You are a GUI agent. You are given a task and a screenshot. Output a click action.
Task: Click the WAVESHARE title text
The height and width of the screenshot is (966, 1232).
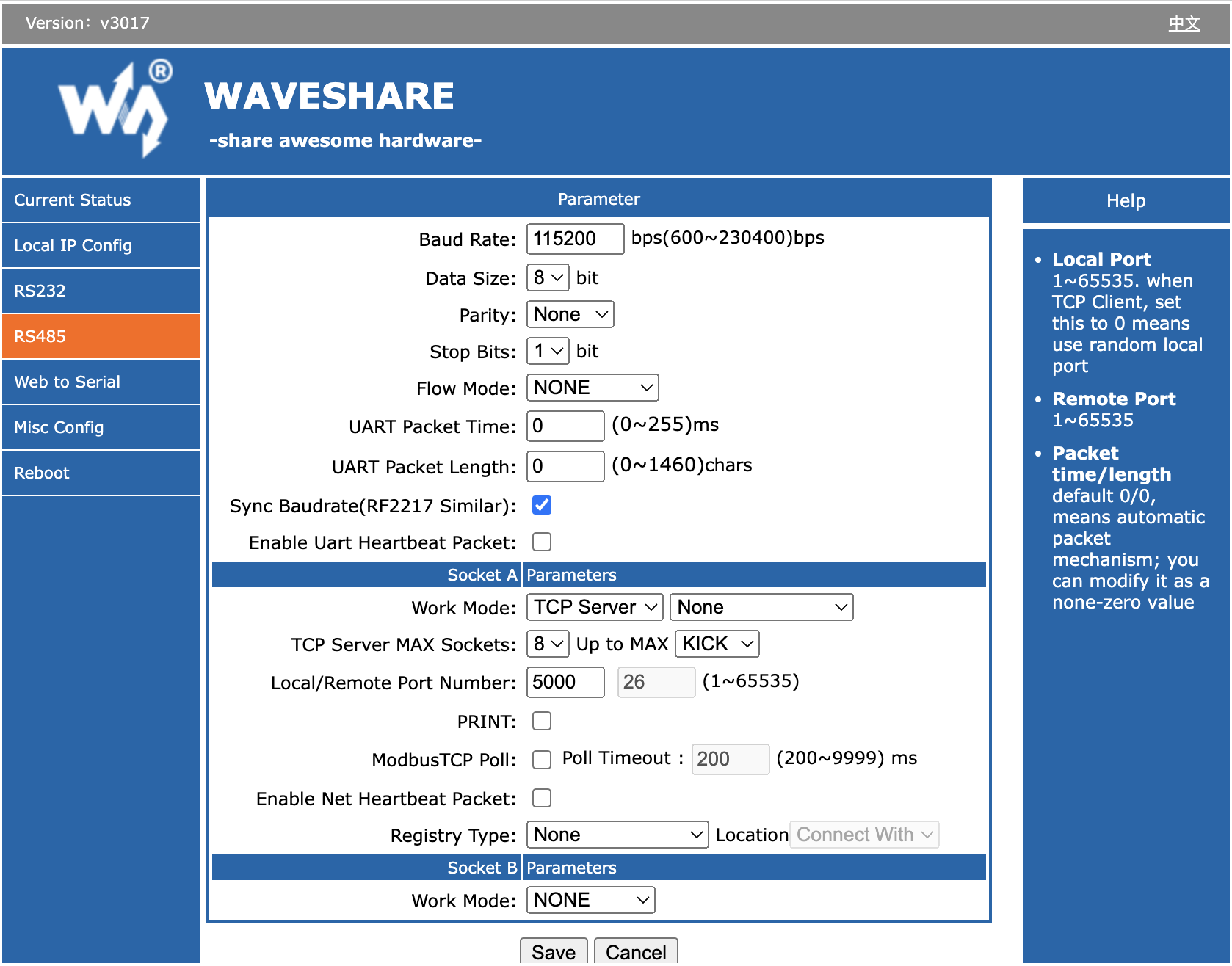[330, 96]
